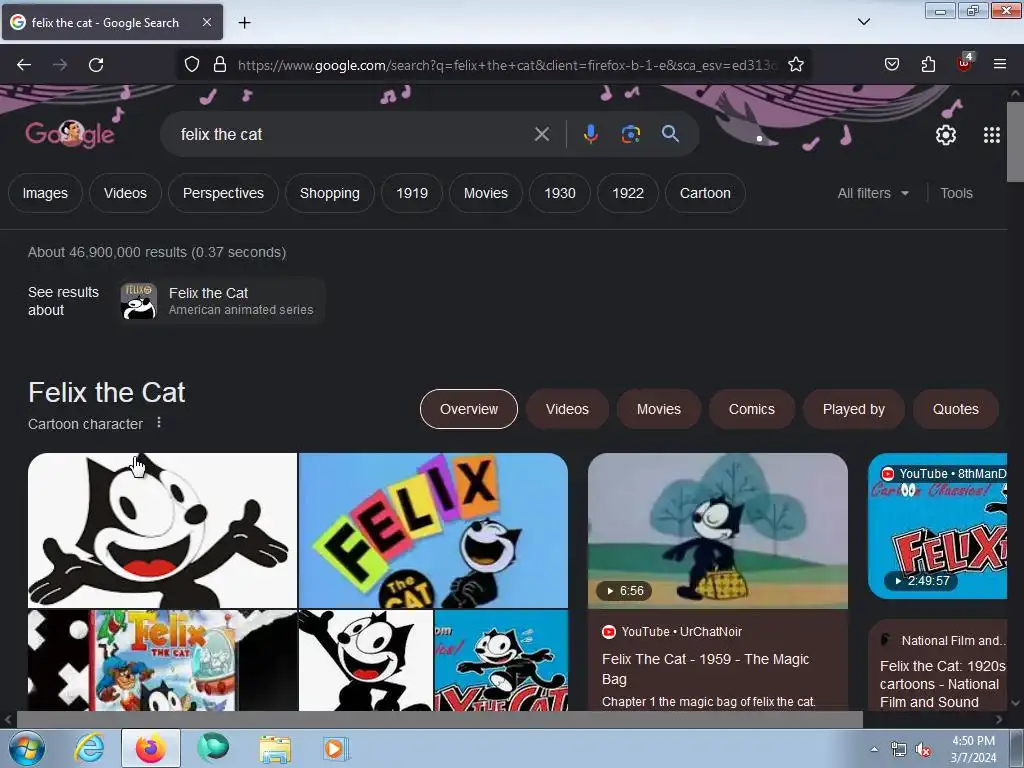Select Overview in the knowledge panel
1024x768 pixels.
(x=469, y=409)
